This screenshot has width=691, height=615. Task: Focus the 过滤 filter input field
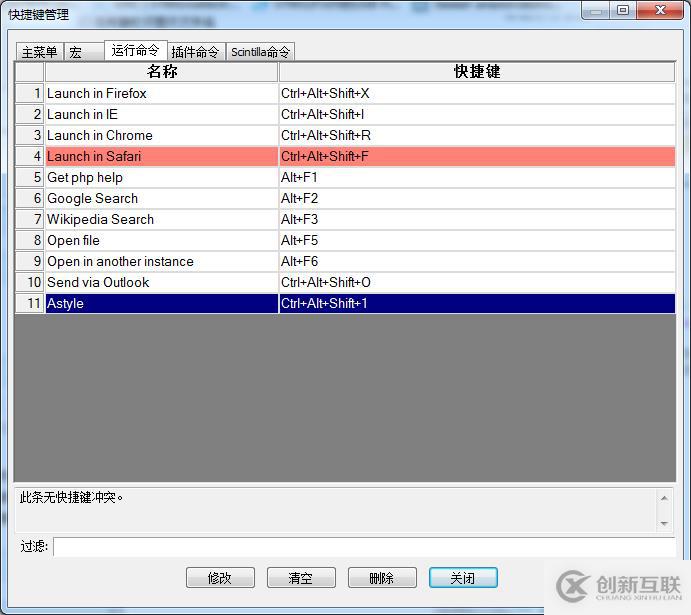pyautogui.click(x=364, y=547)
